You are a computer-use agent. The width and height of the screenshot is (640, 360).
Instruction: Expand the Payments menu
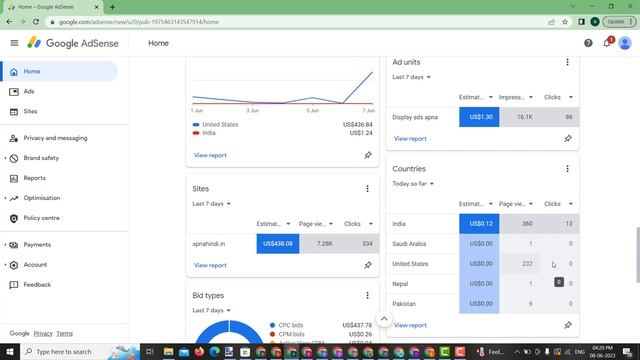point(37,245)
